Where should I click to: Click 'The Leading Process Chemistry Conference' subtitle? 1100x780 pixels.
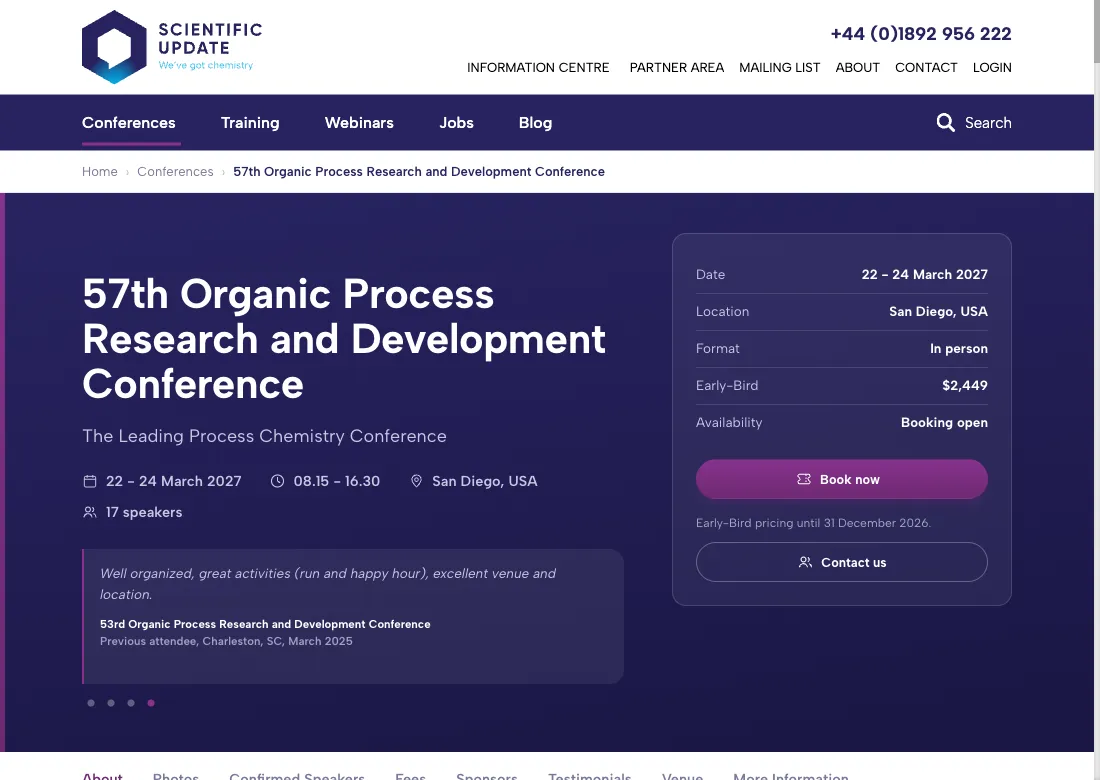click(x=264, y=436)
